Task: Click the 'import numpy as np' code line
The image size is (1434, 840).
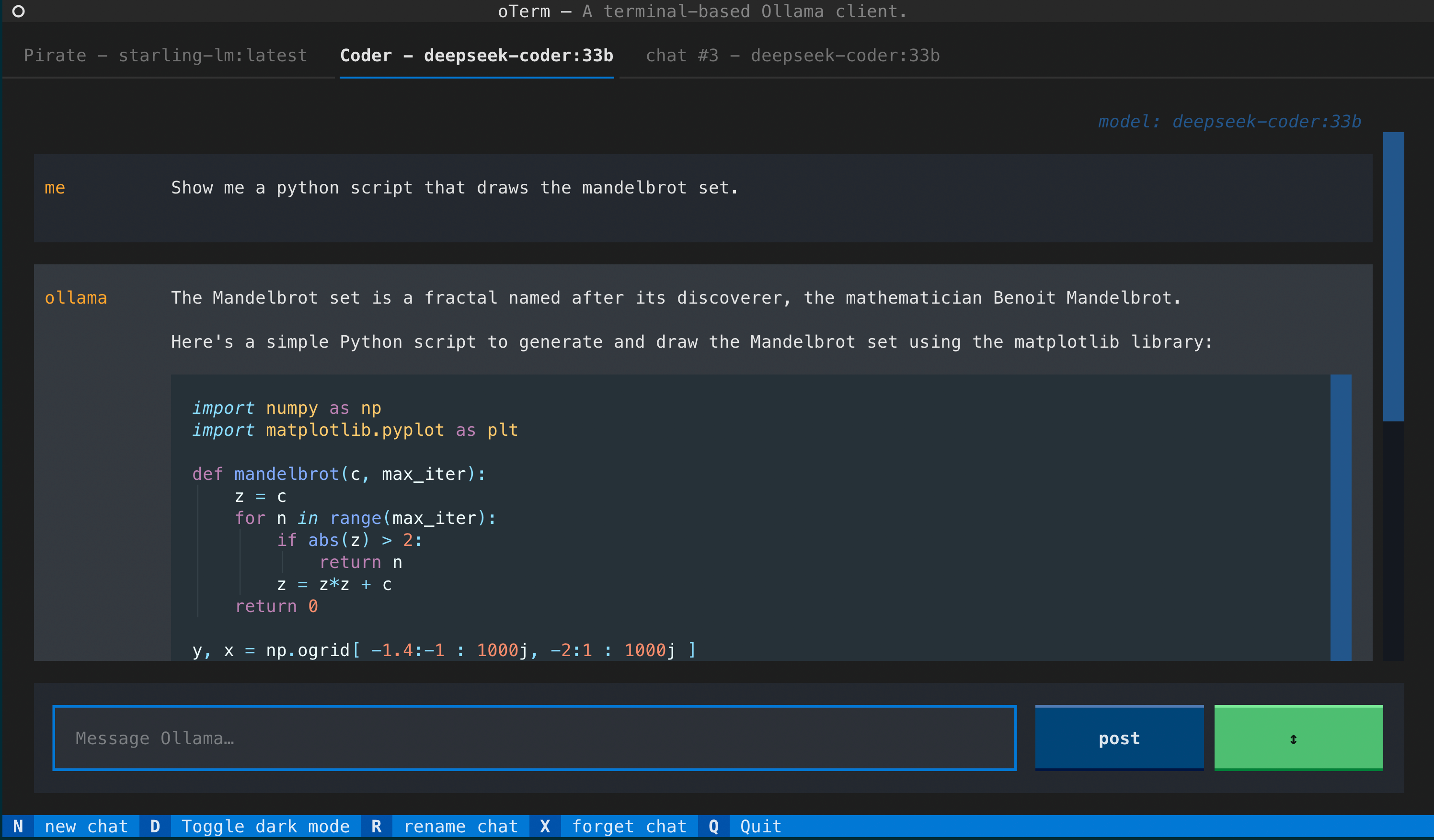Action: tap(287, 408)
